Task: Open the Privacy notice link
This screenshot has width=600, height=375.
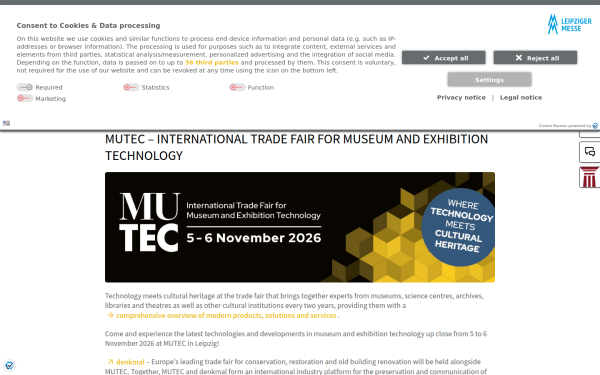Action: coord(461,98)
